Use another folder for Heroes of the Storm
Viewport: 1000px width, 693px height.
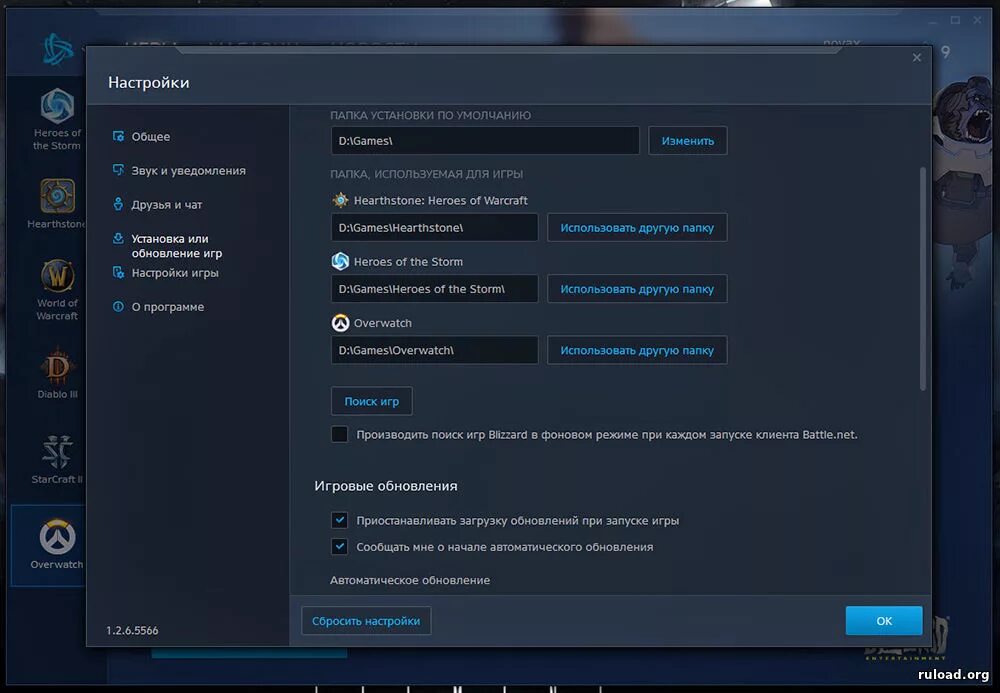[x=636, y=289]
